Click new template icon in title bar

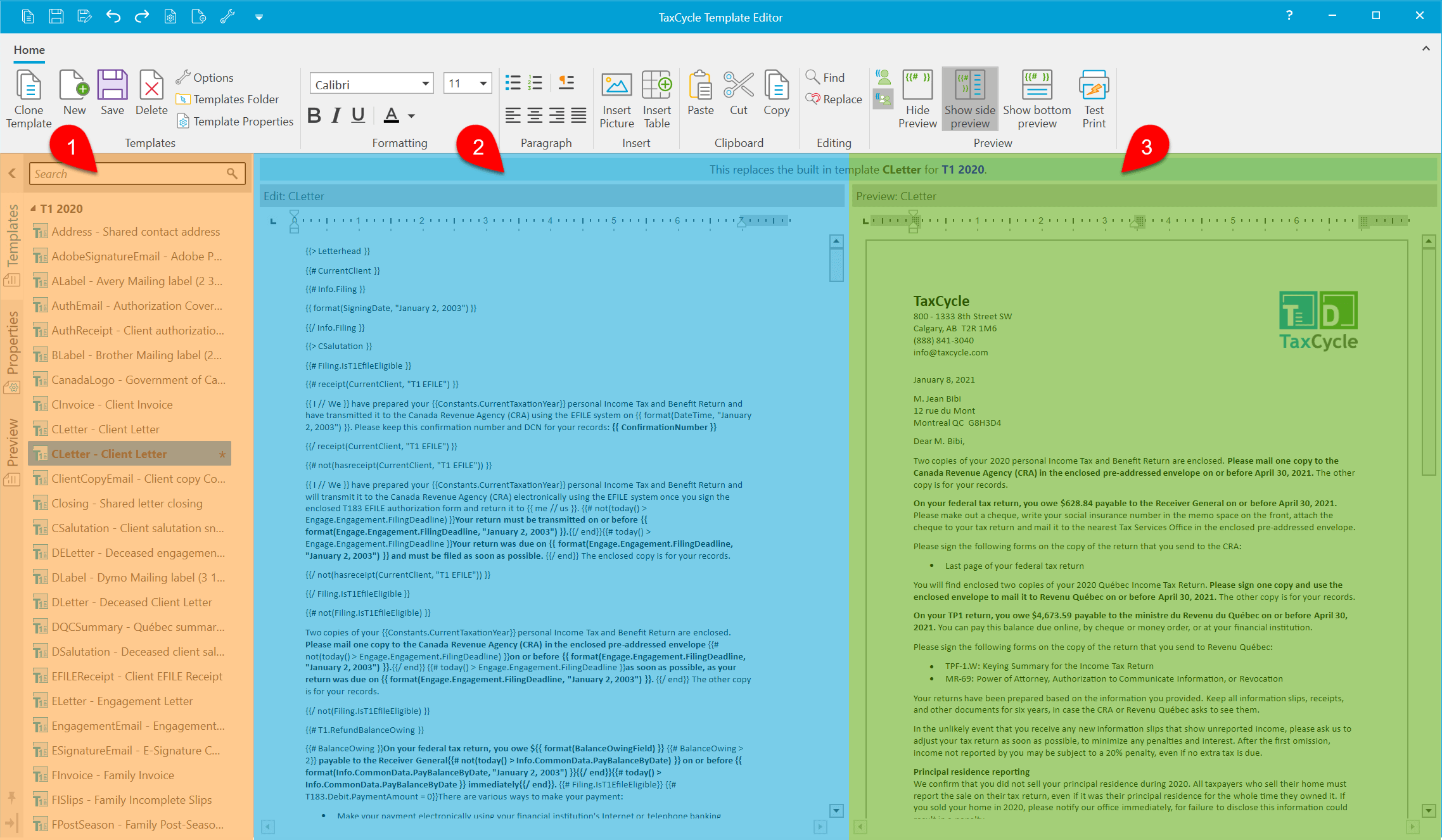(x=199, y=16)
